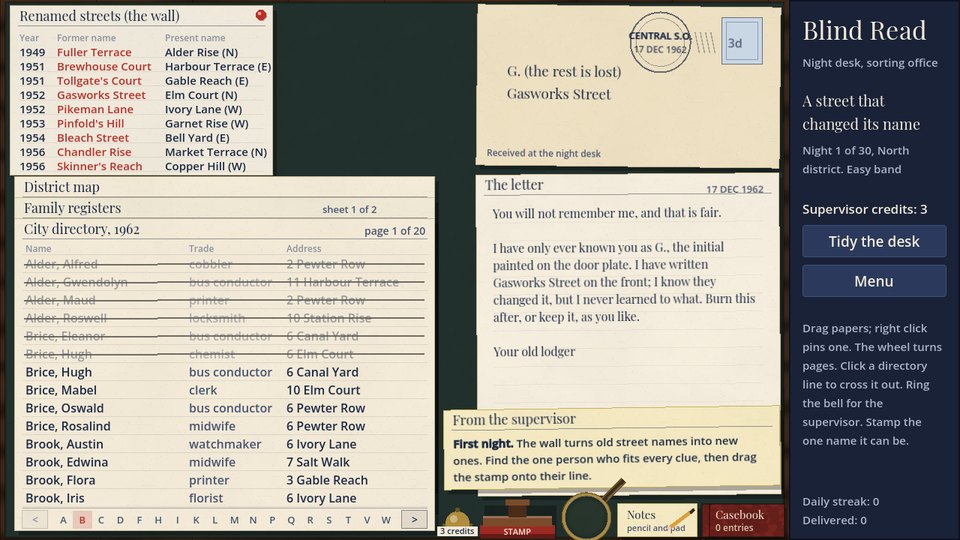The width and height of the screenshot is (960, 540).
Task: Jump to letter P in directory
Action: pos(272,520)
